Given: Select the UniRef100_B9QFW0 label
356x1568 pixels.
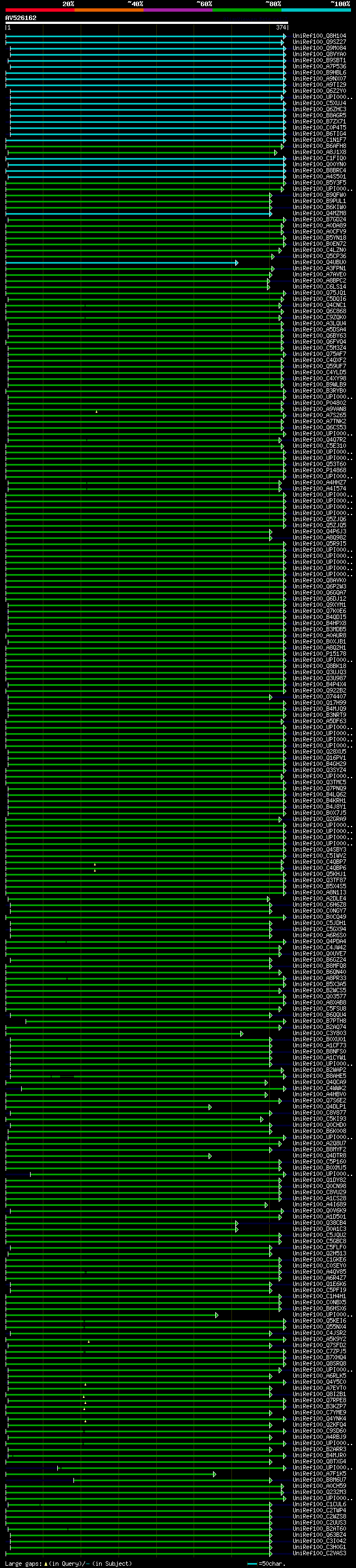Looking at the screenshot, I should pyautogui.click(x=319, y=195).
